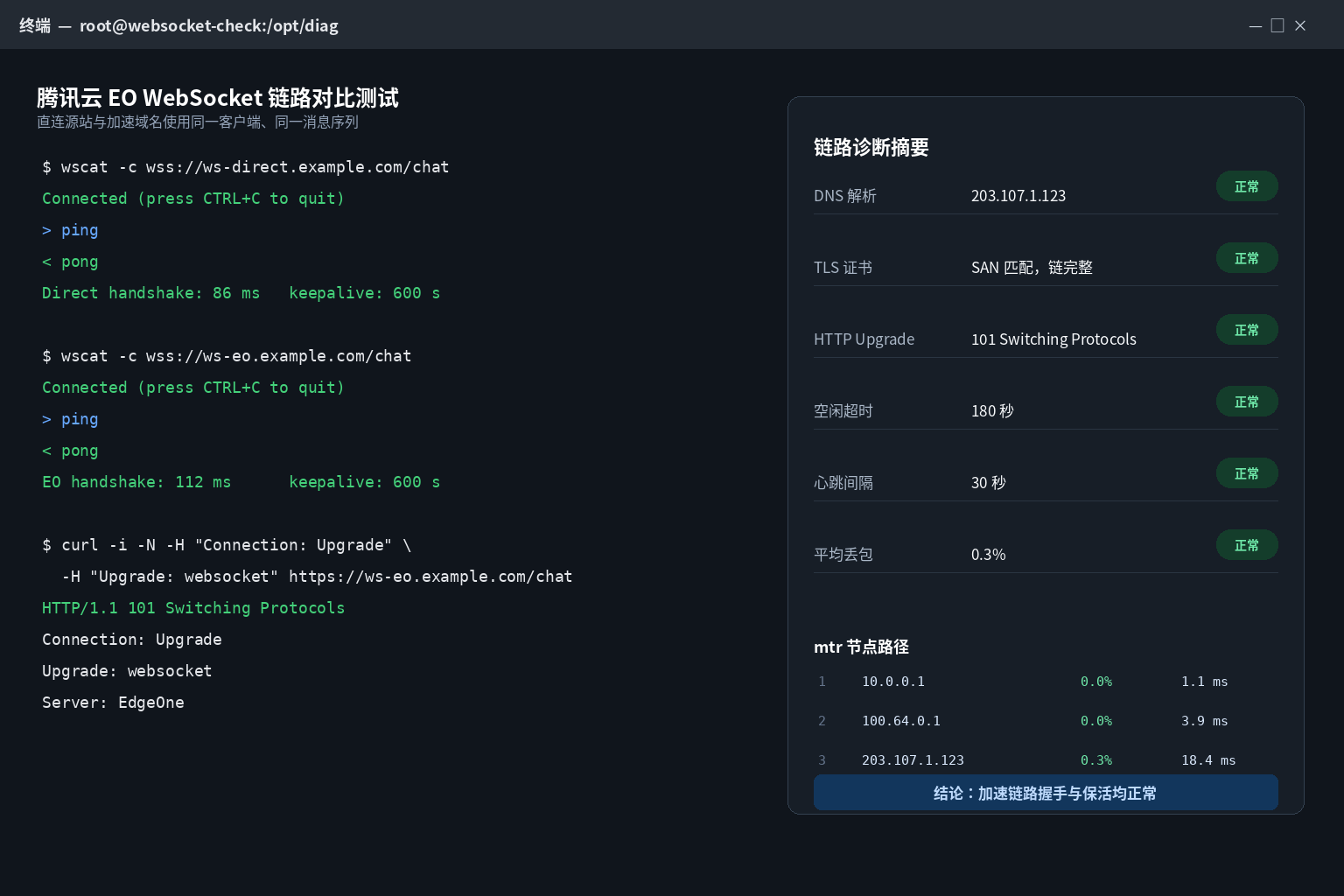This screenshot has width=1344, height=896.
Task: Select "< pong" in the ws-direct session
Action: coord(70,262)
